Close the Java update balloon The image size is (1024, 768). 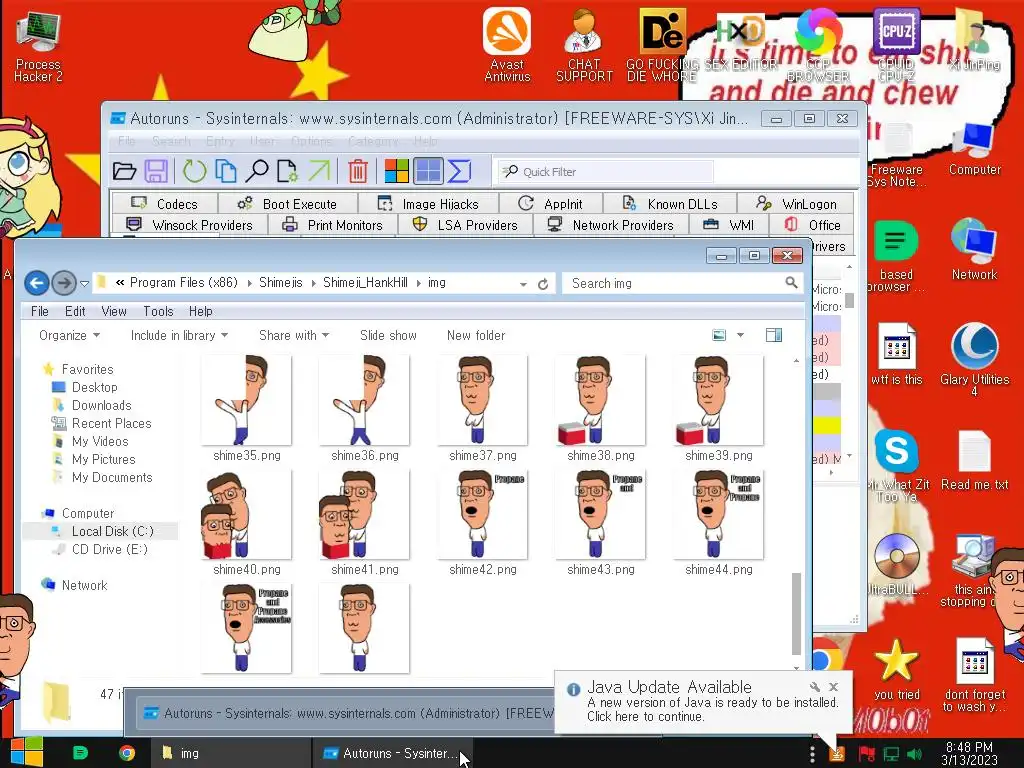coord(833,686)
